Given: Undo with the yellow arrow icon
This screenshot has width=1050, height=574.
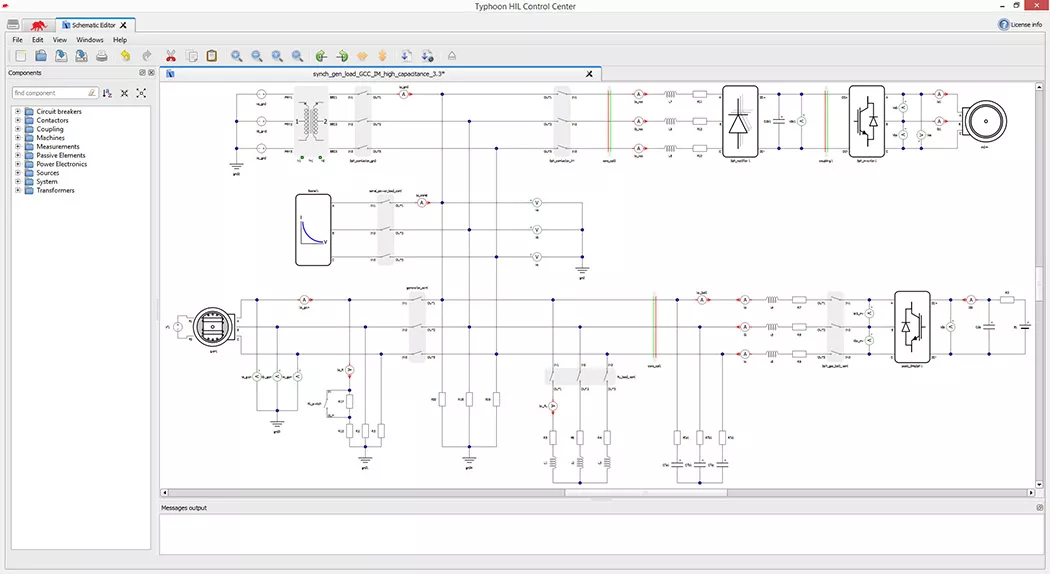Looking at the screenshot, I should click(x=125, y=56).
